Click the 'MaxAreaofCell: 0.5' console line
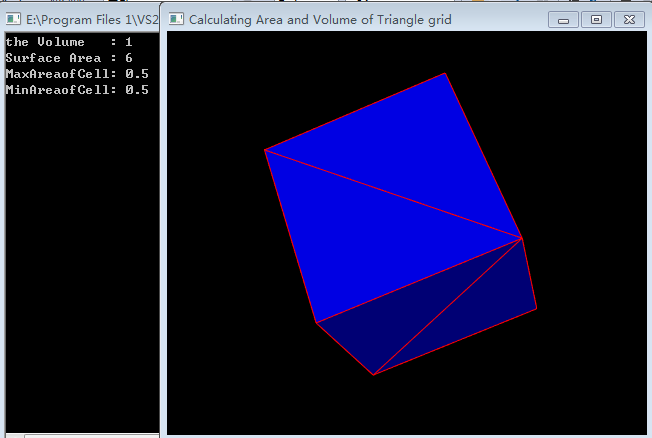 (77, 74)
